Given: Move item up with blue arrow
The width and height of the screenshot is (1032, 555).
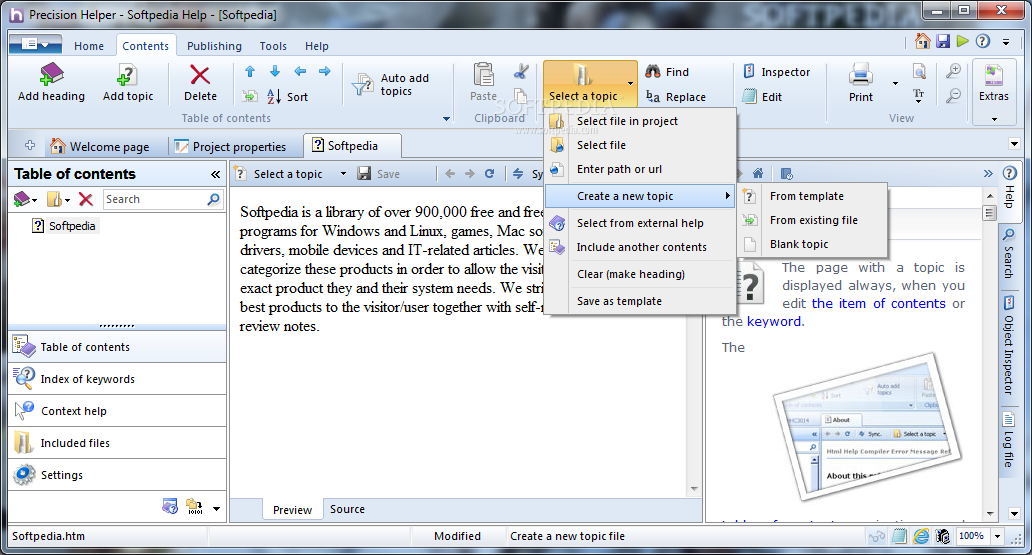Looking at the screenshot, I should click(x=249, y=72).
